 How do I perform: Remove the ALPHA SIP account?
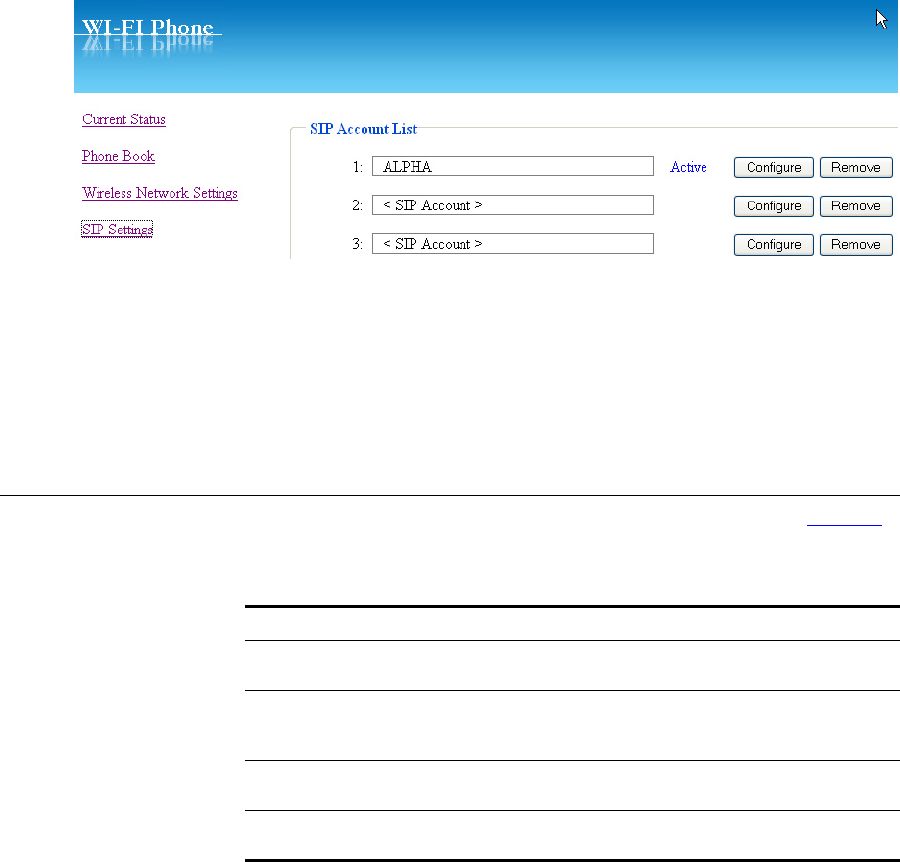[856, 168]
